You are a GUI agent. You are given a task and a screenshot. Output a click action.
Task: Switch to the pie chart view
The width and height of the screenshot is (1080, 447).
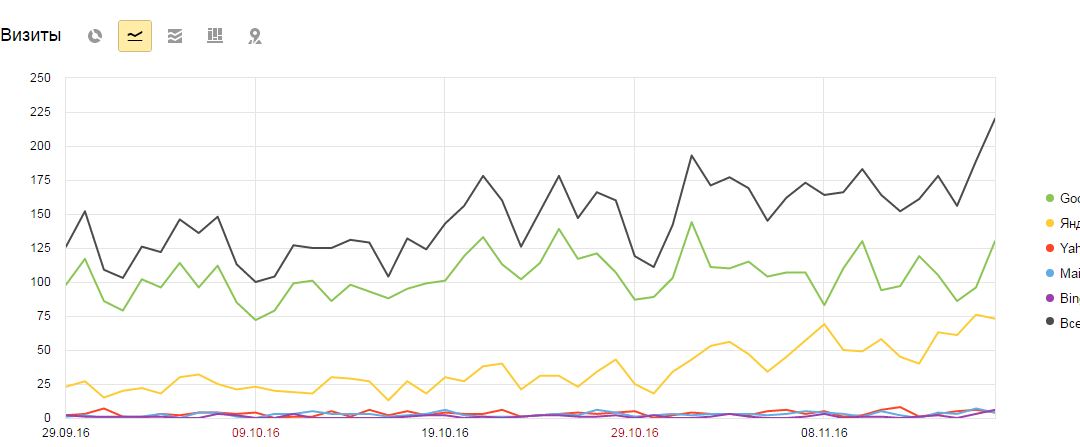[x=95, y=36]
